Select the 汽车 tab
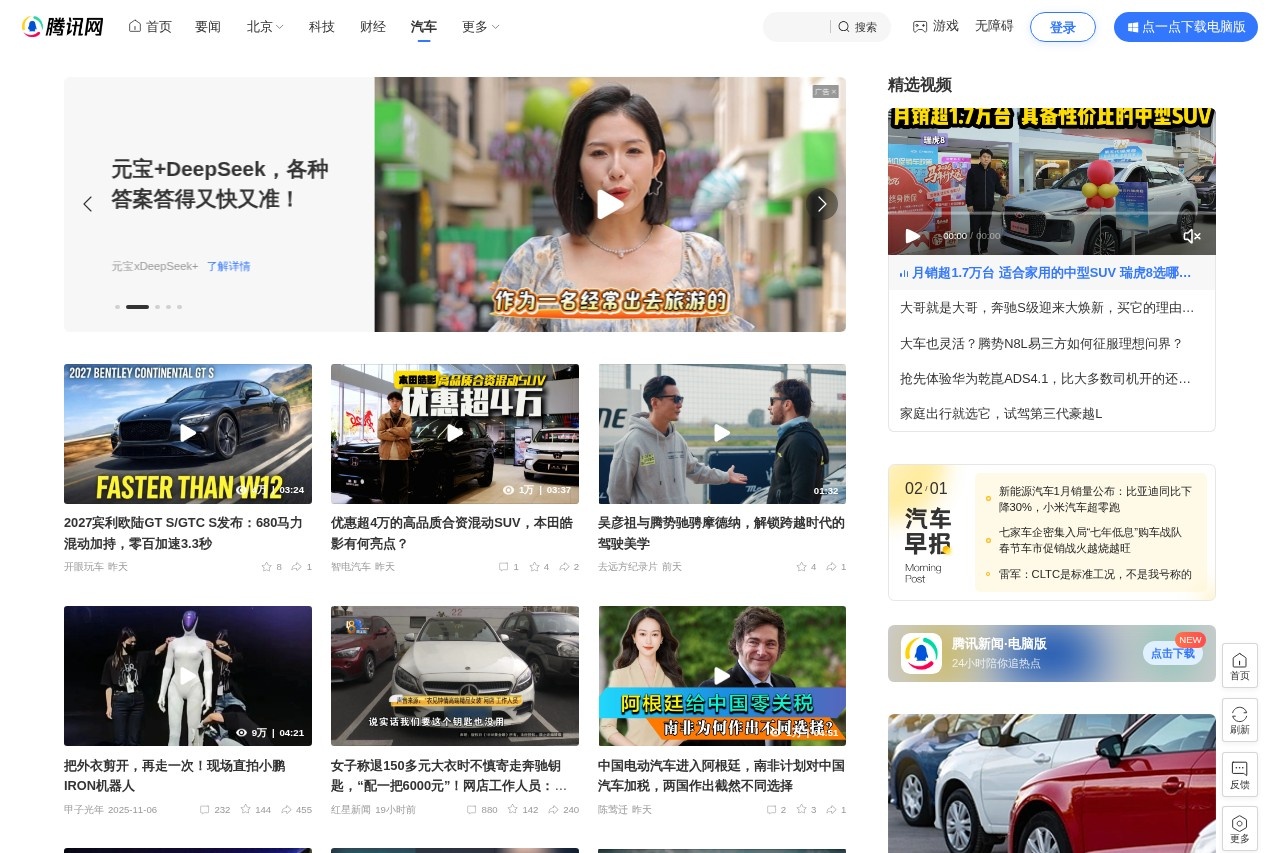The height and width of the screenshot is (853, 1280). point(424,27)
